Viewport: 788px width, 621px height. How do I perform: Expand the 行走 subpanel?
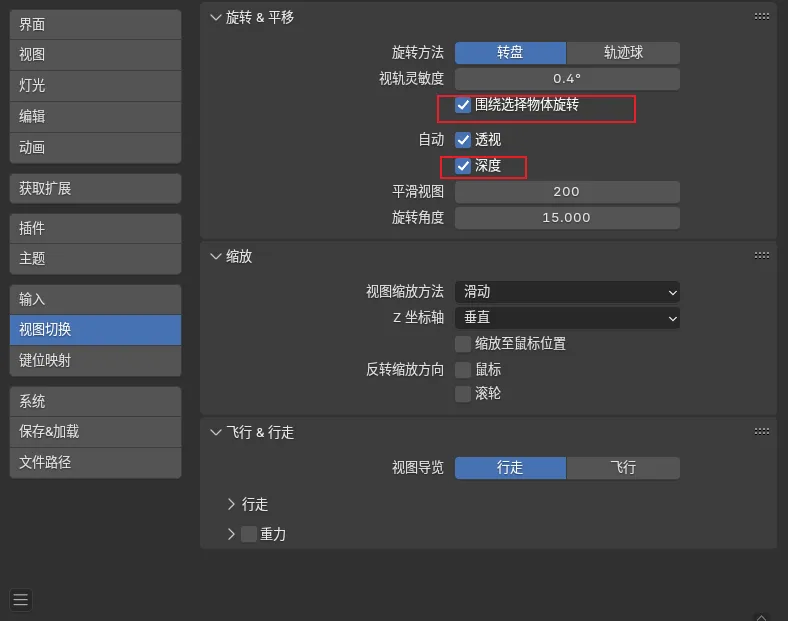coord(232,504)
